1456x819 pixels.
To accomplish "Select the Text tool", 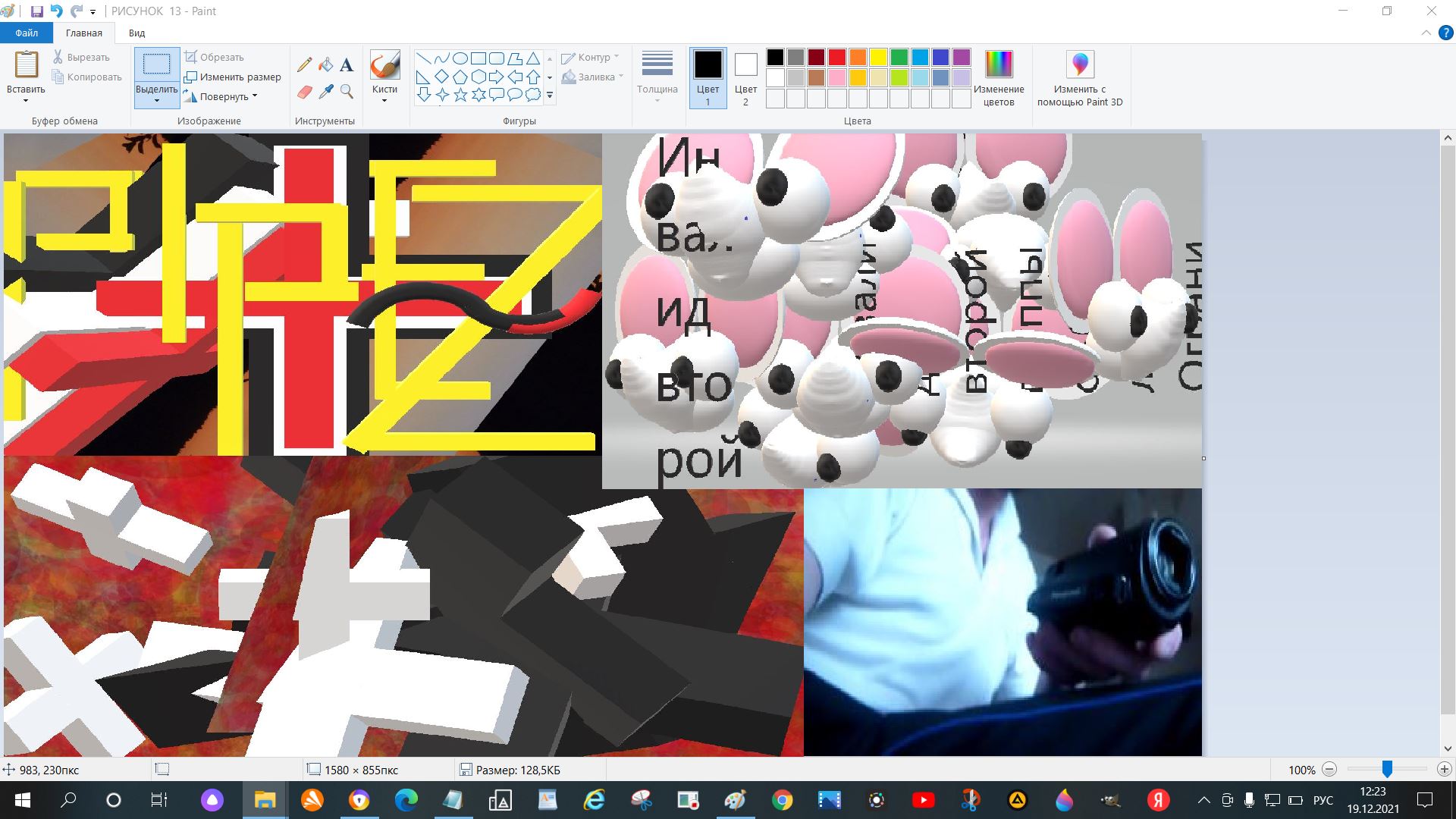I will [x=347, y=65].
